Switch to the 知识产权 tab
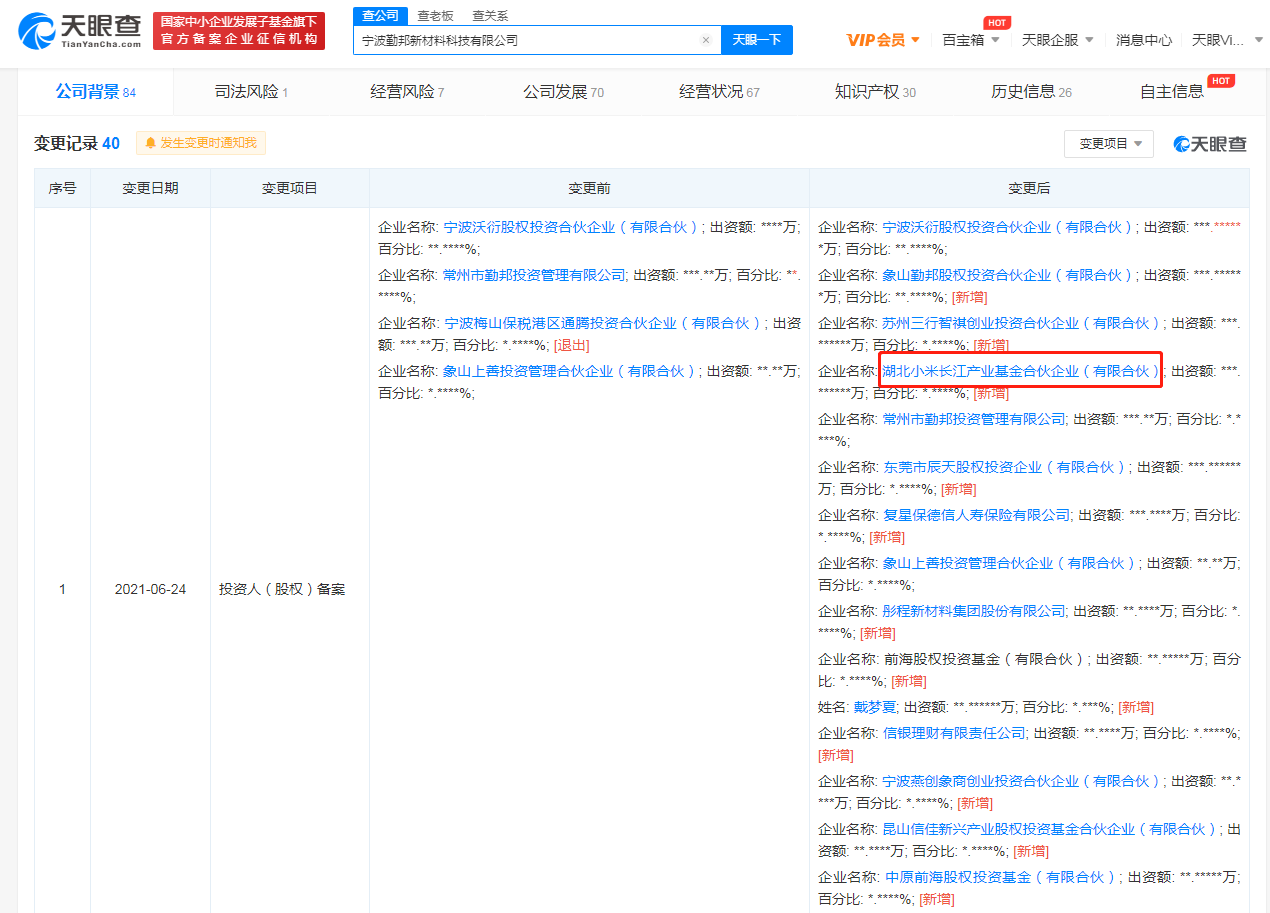Screen dimensions: 1270x913 click(874, 92)
